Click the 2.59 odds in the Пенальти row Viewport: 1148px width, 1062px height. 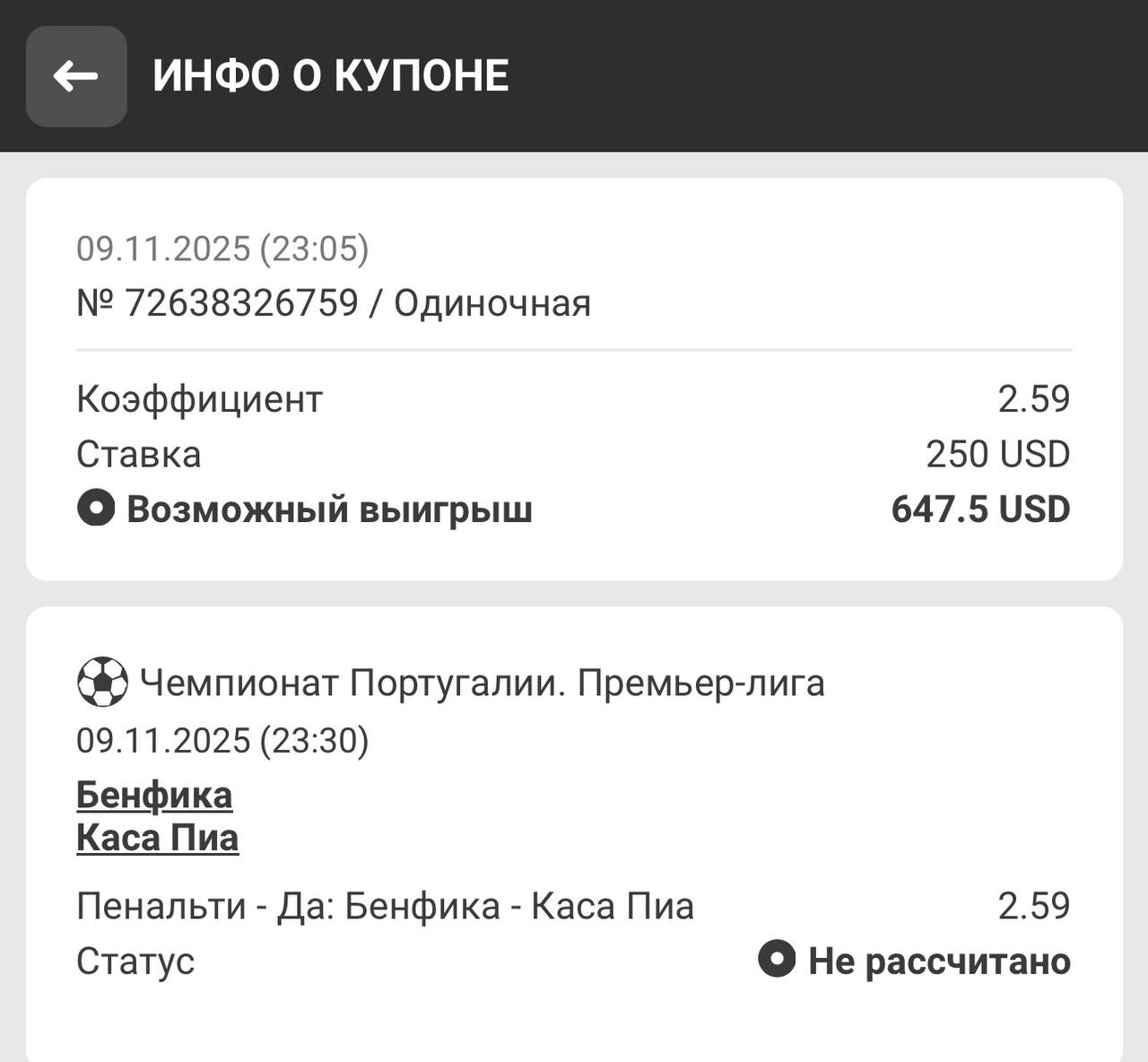[x=1034, y=906]
